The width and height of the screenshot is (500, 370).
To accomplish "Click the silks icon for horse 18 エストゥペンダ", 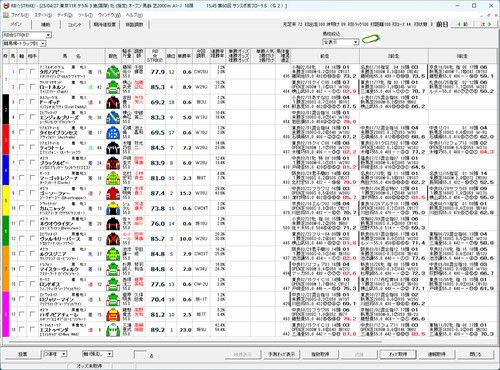I will coord(113,330).
